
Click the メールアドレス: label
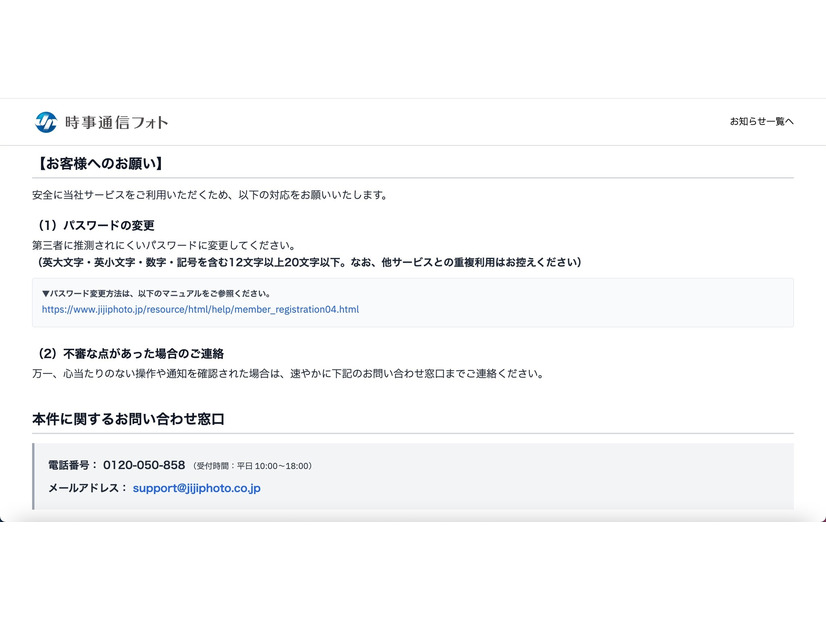88,488
